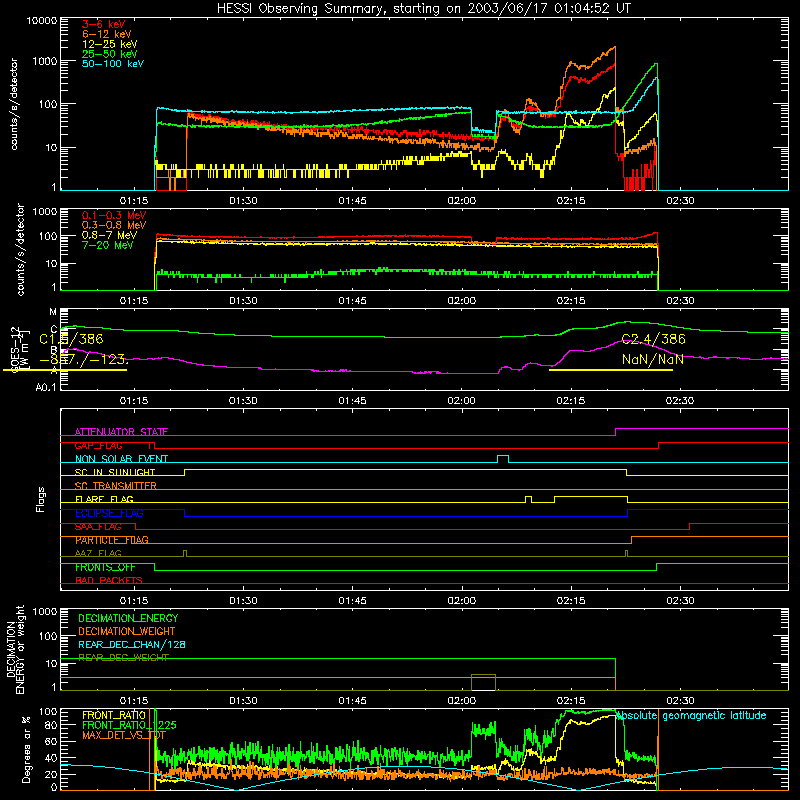Click the C1.5/386 flare annotation
This screenshot has height=800, width=800.
coord(71,339)
